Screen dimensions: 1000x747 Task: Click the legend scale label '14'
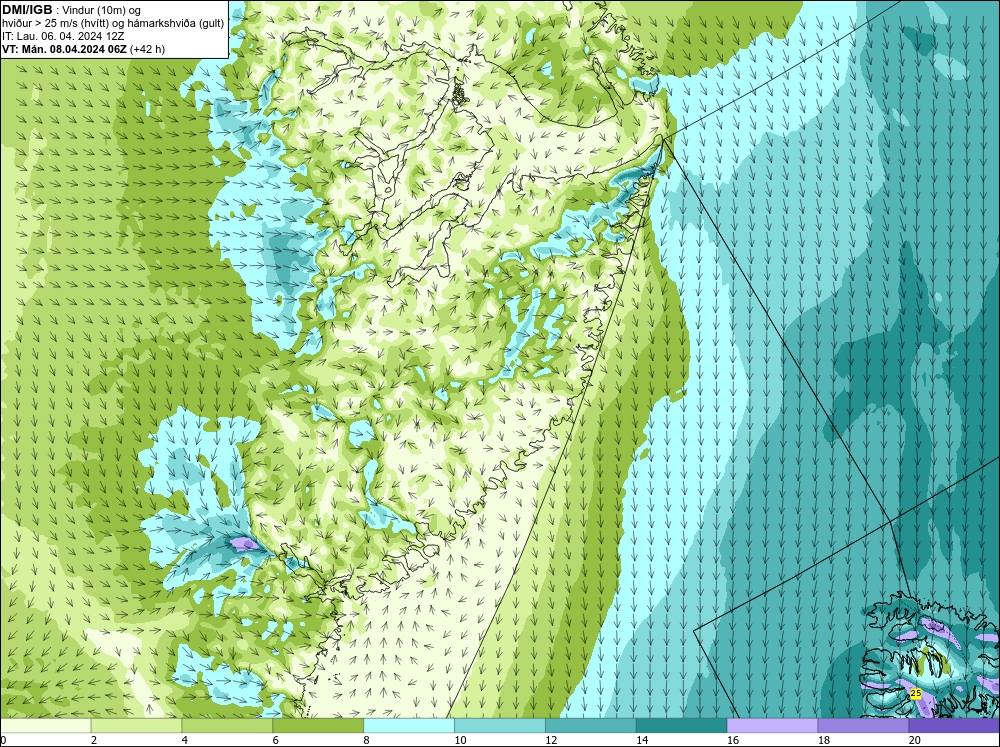[x=642, y=740]
